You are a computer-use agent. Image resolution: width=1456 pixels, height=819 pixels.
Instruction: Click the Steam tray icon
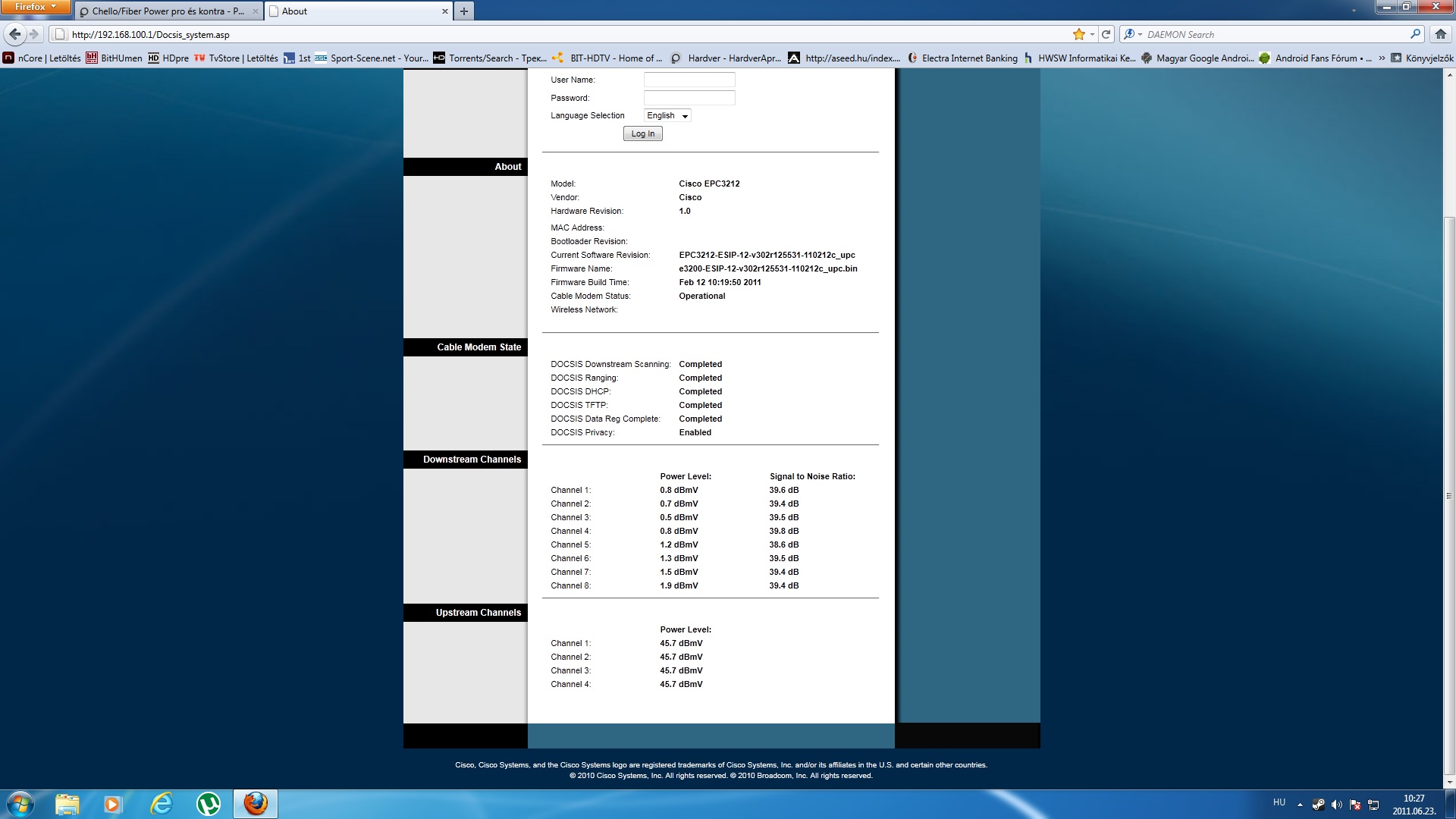pos(1319,805)
